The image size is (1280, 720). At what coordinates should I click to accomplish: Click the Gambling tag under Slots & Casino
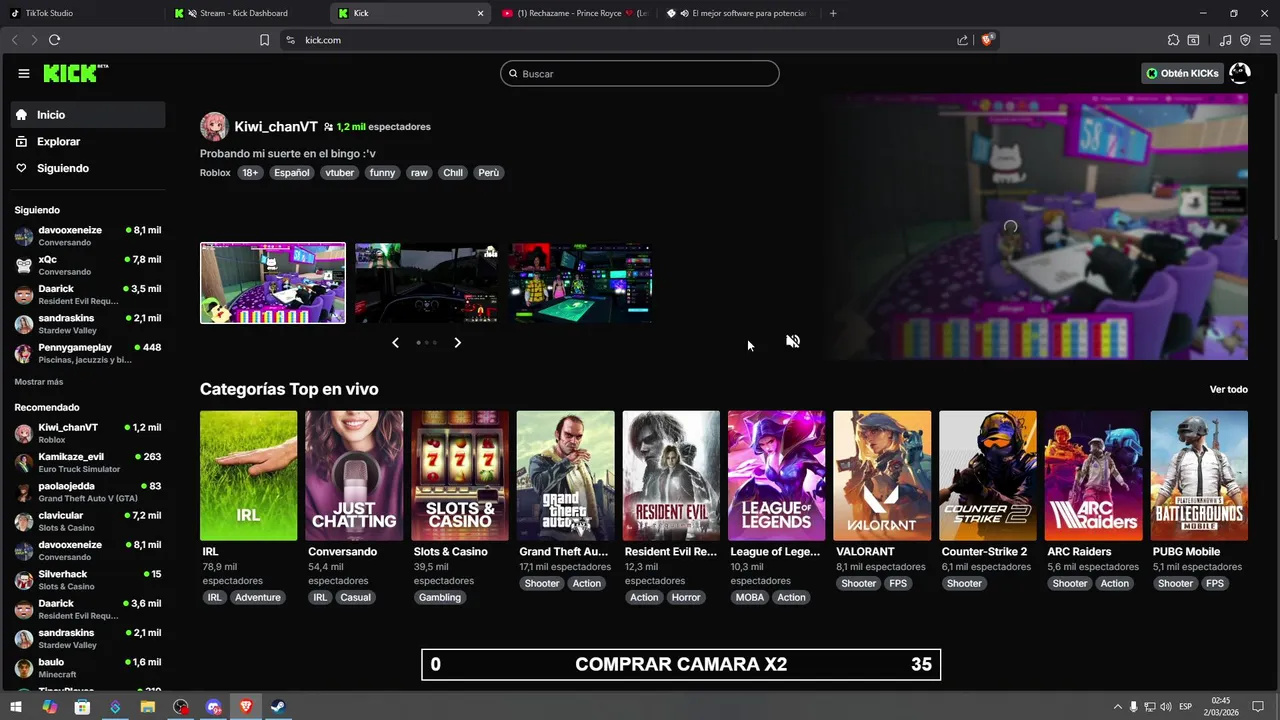click(x=440, y=598)
